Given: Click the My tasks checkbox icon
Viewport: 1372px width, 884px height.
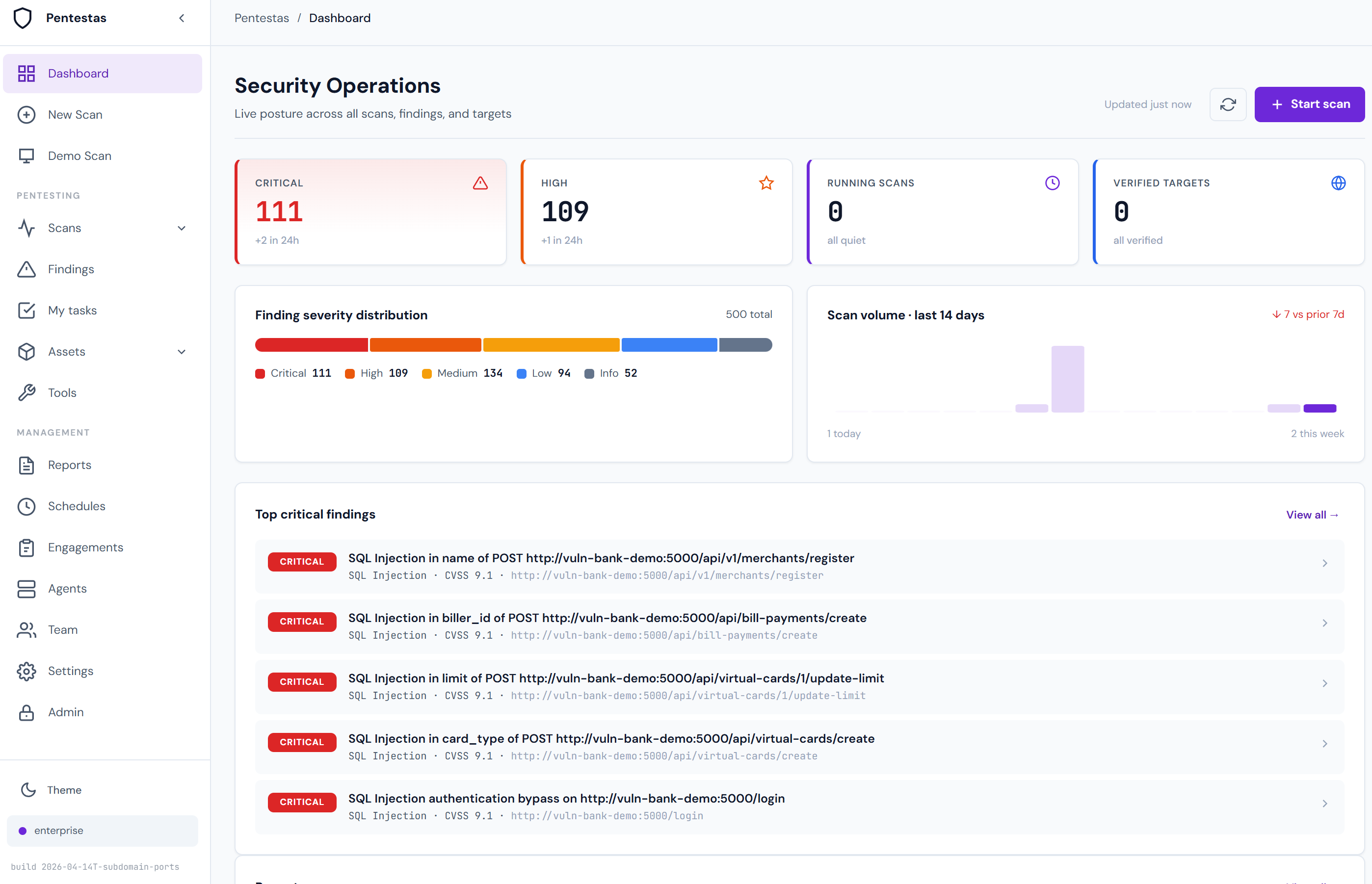Looking at the screenshot, I should tap(26, 311).
